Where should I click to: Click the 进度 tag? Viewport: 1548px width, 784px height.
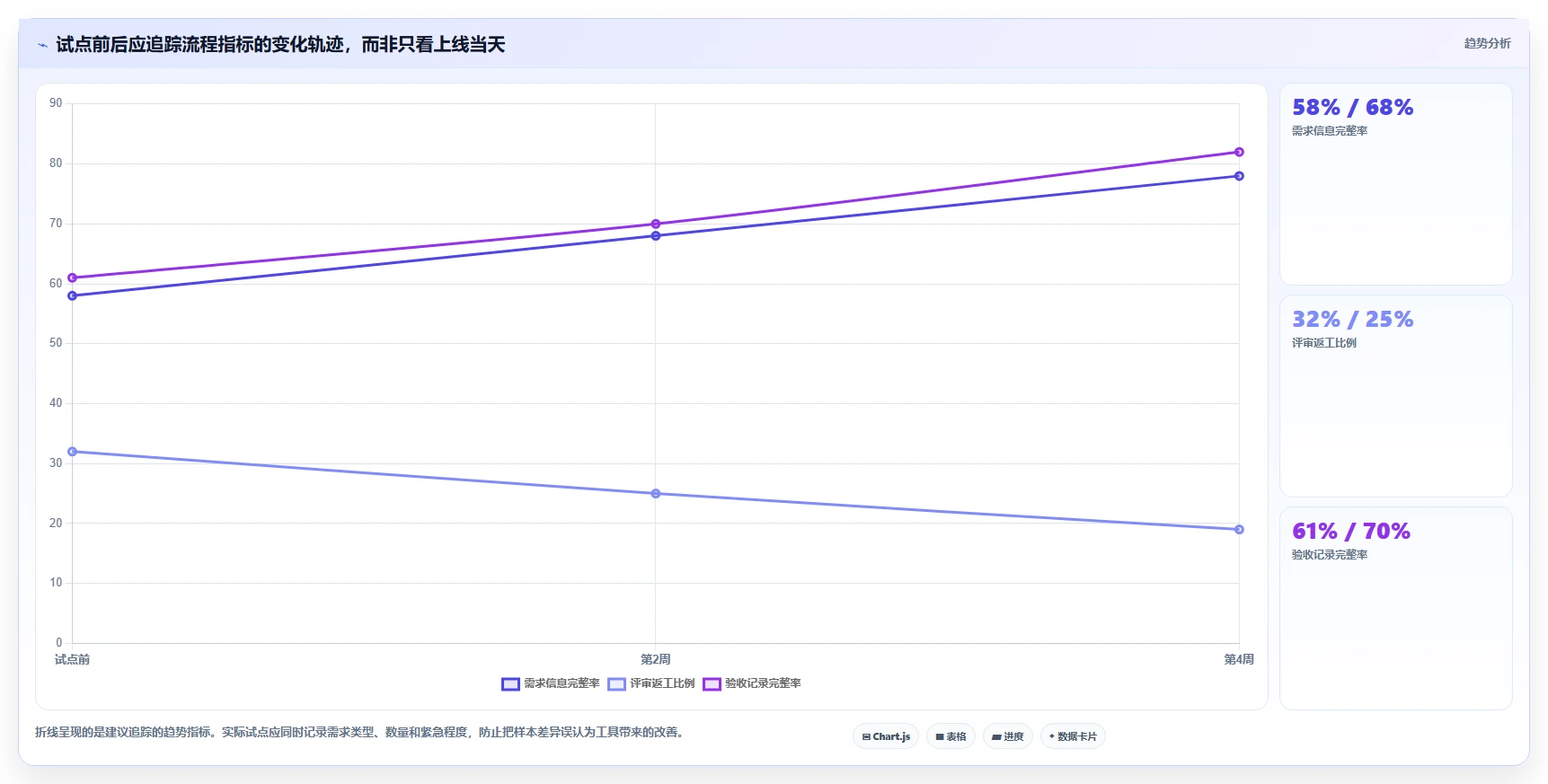coord(1008,736)
